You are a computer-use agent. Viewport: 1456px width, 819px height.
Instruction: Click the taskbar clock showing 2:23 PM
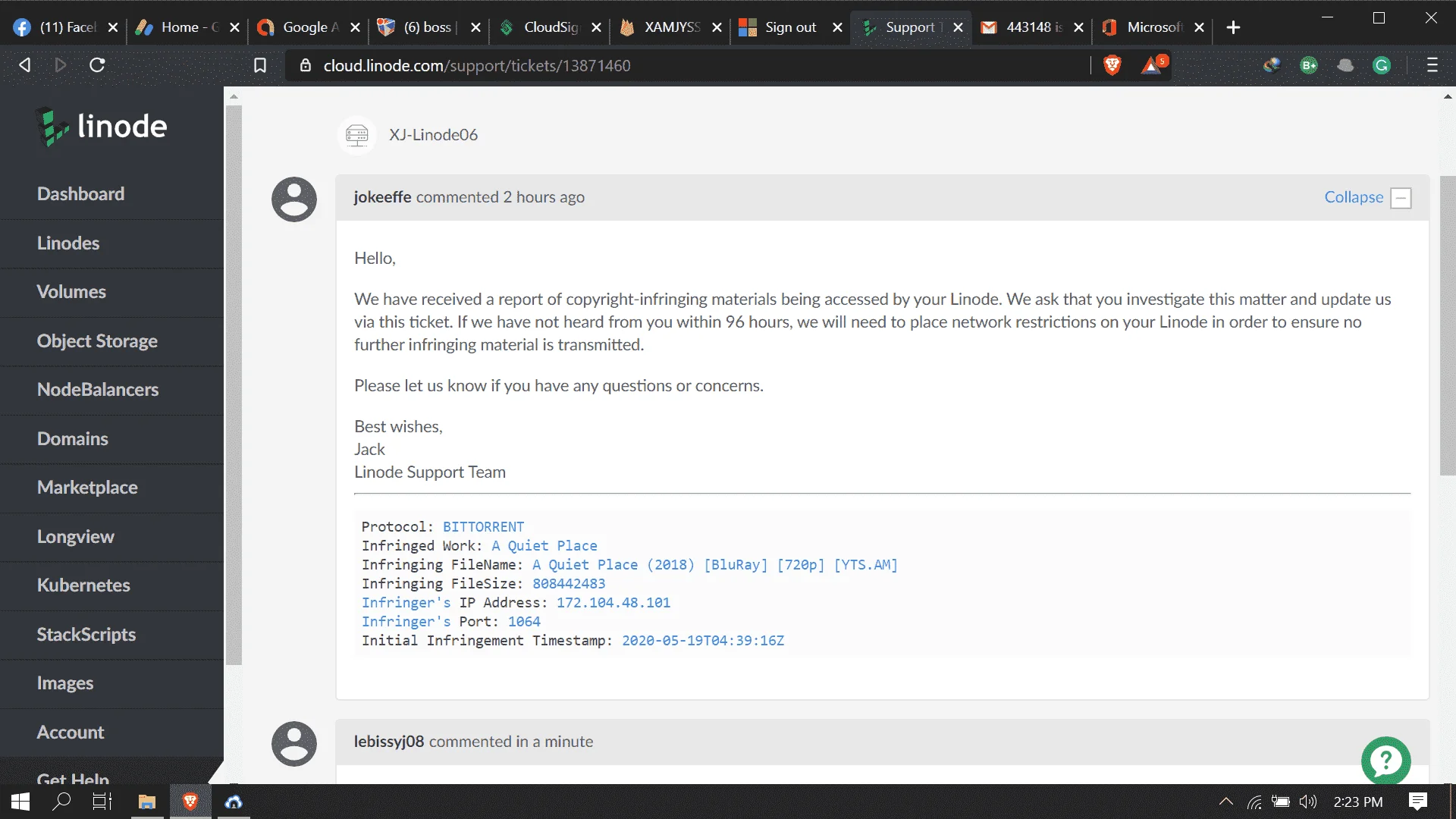click(x=1358, y=802)
